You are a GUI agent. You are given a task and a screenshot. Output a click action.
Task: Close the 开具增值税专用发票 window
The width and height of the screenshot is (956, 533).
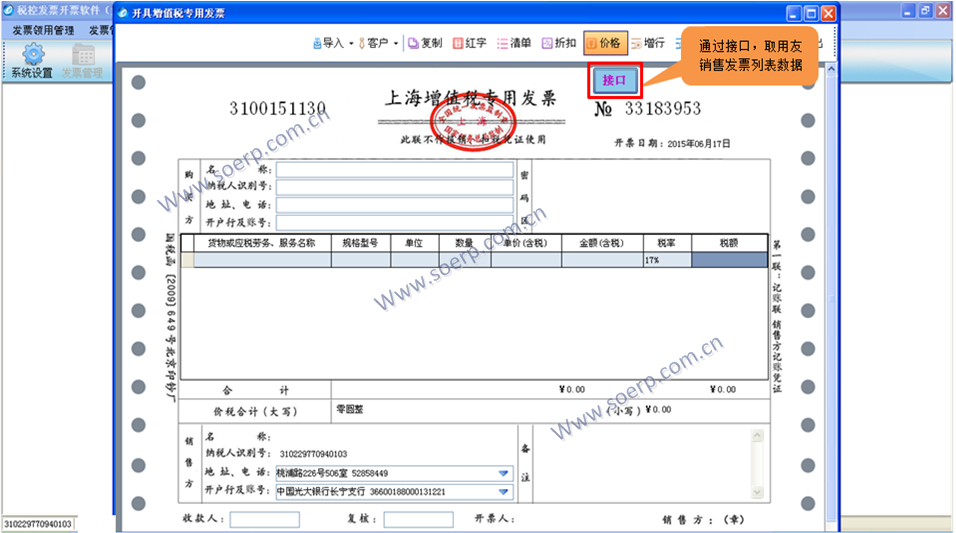click(x=828, y=13)
